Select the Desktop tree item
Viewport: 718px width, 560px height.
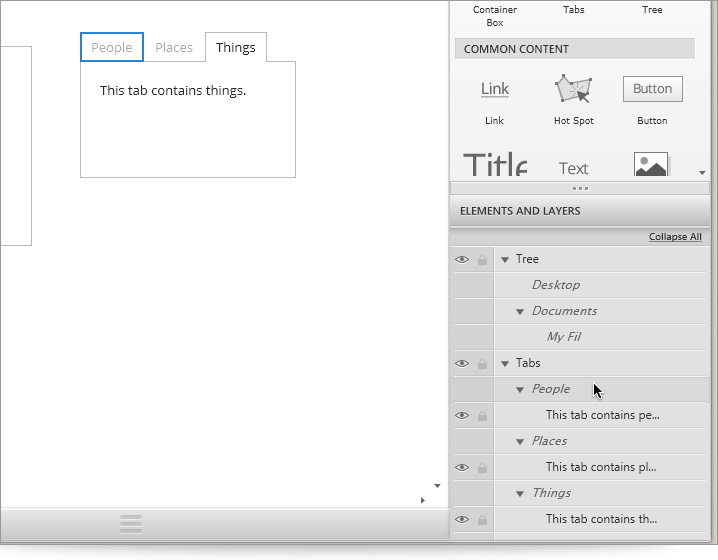click(x=555, y=285)
